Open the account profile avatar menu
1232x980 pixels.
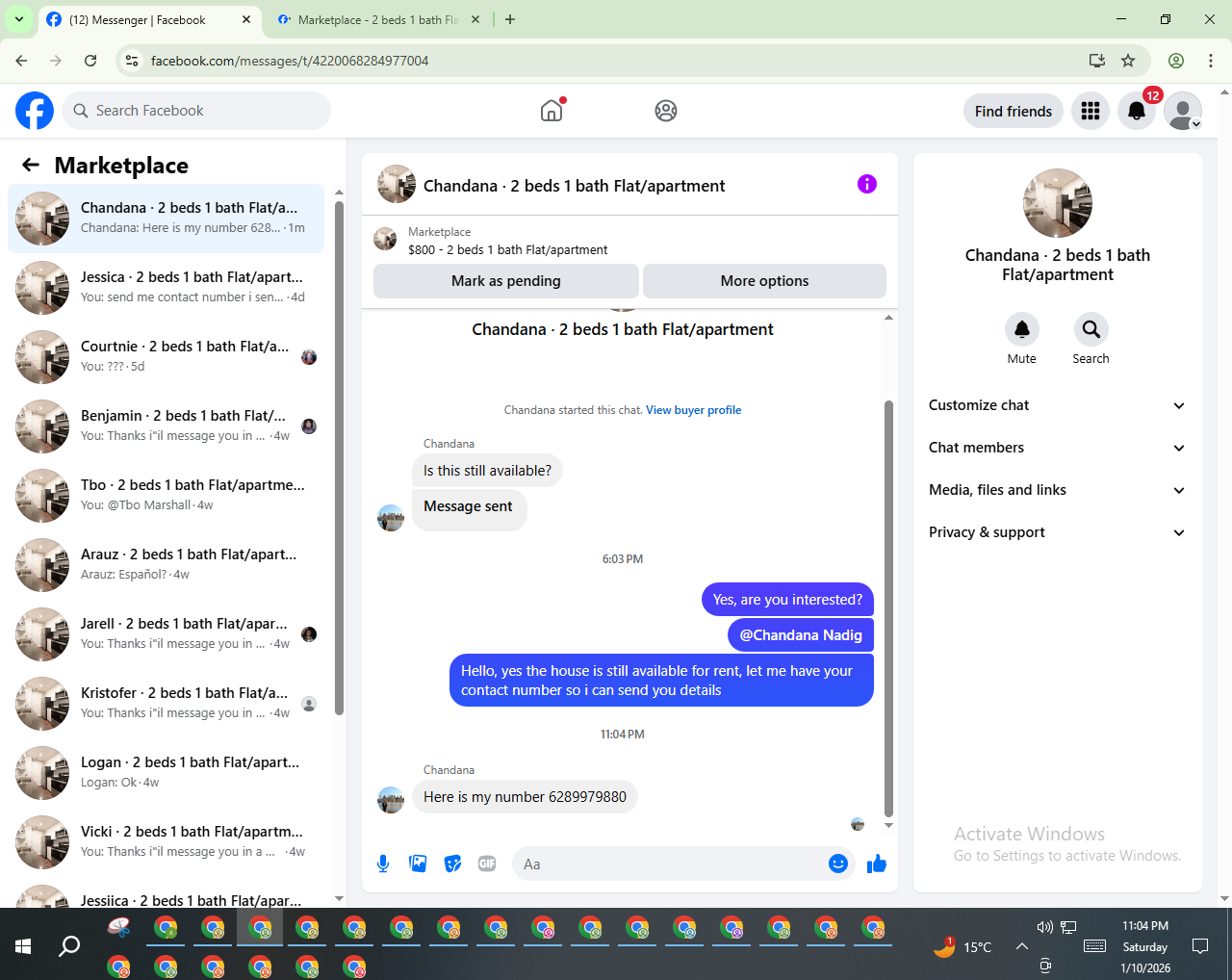point(1183,111)
